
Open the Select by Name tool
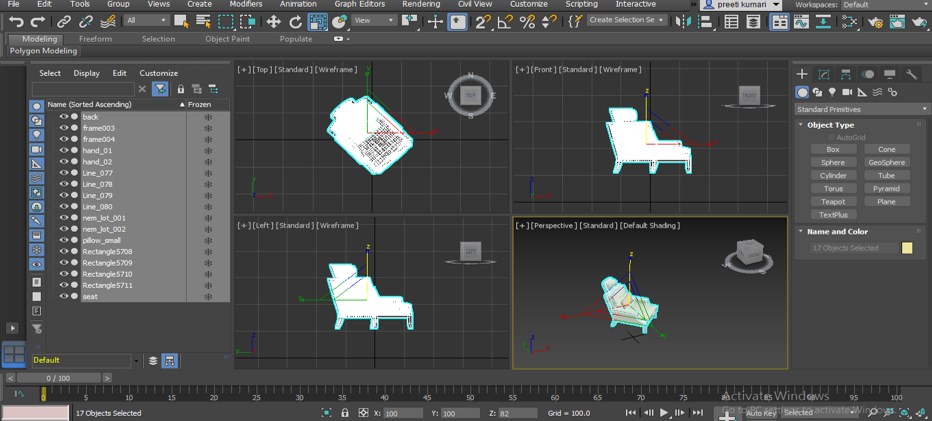coord(204,21)
